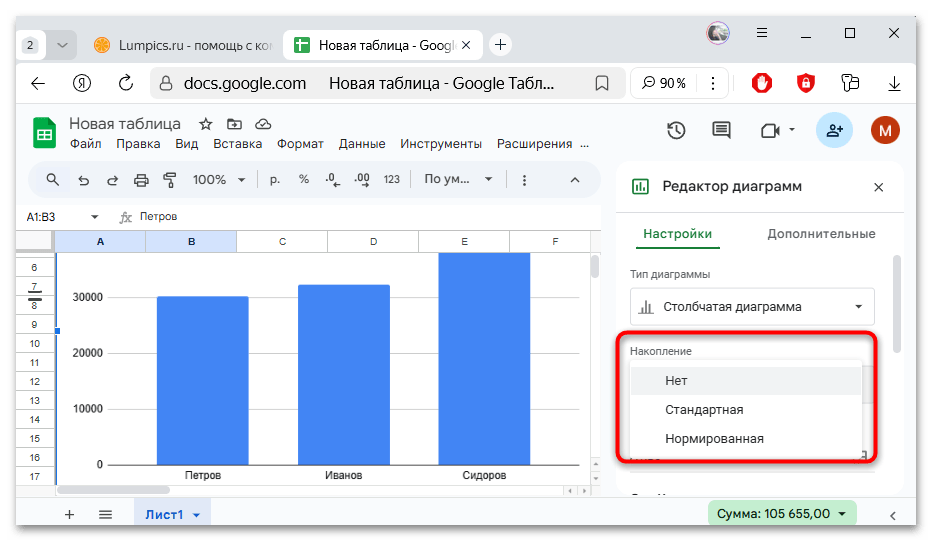Image resolution: width=932 pixels, height=541 pixels.
Task: Open the chart type Столбчатая диаграмма dropdown
Action: tap(752, 307)
